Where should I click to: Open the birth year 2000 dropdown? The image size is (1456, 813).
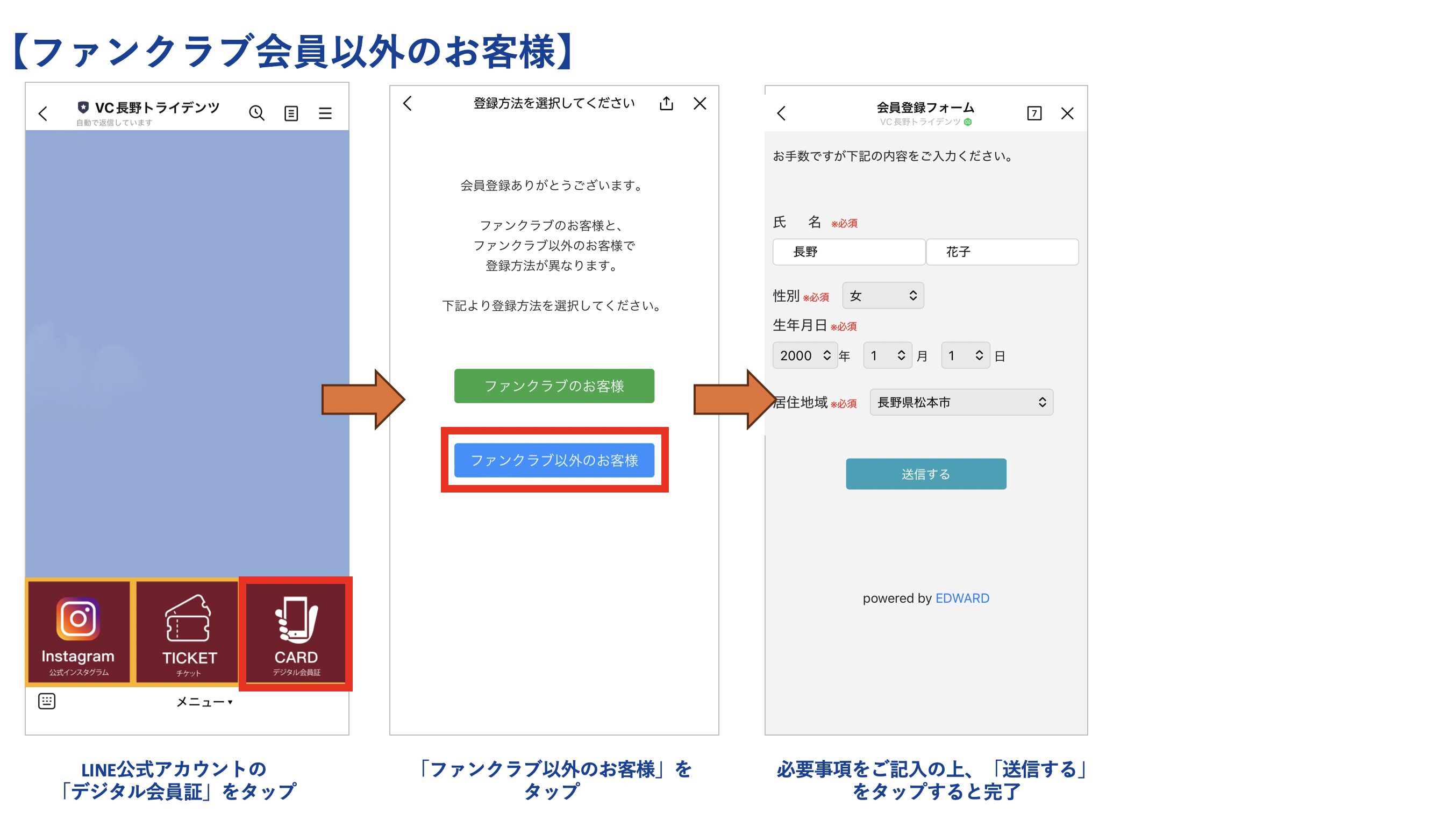pyautogui.click(x=804, y=355)
